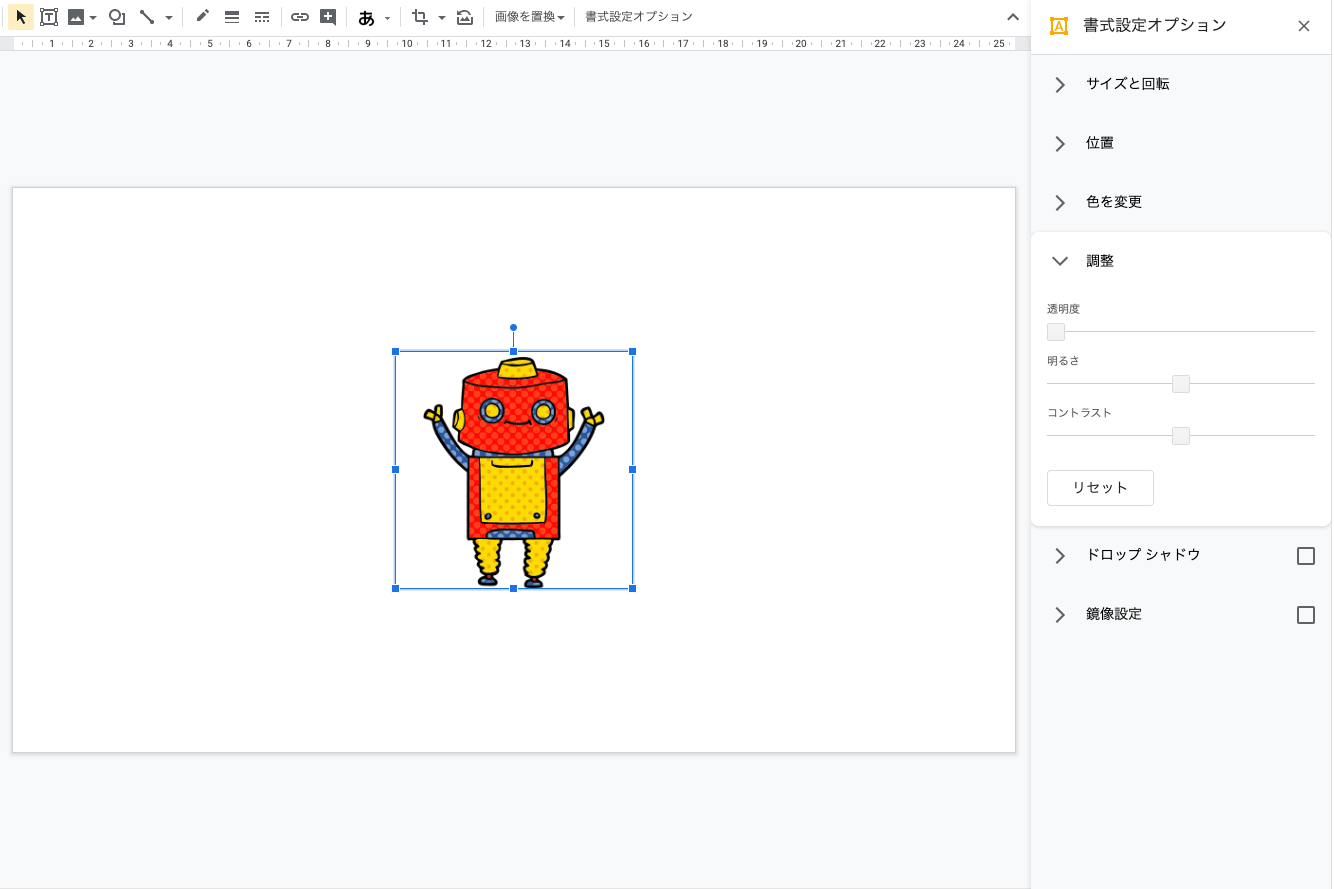1334x889 pixels.
Task: Choose the Select arrow cursor tool
Action: tap(21, 17)
